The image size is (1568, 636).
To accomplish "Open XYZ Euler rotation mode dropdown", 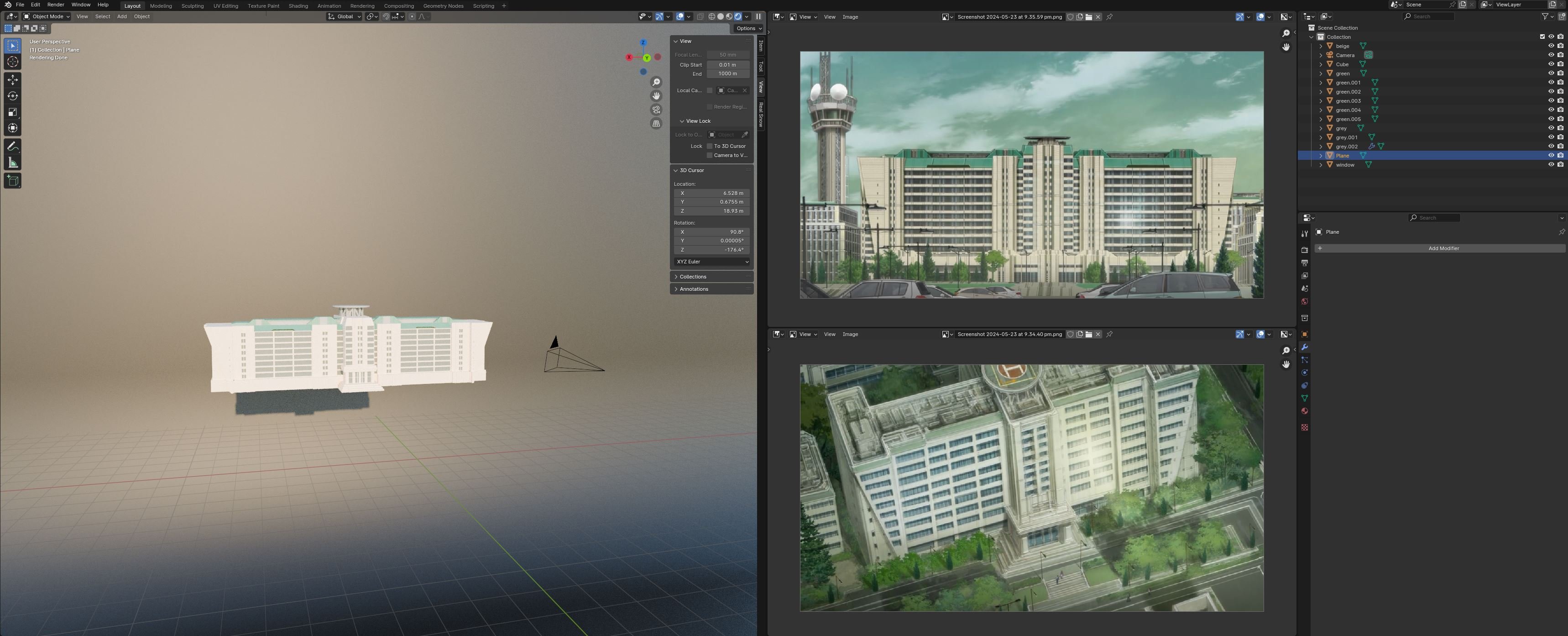I will click(712, 261).
